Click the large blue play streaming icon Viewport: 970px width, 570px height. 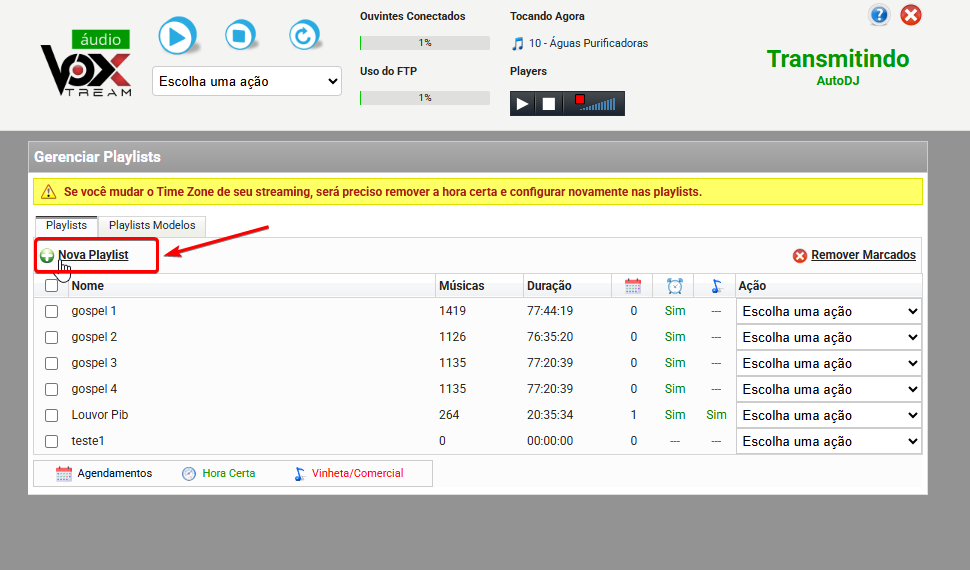point(176,37)
